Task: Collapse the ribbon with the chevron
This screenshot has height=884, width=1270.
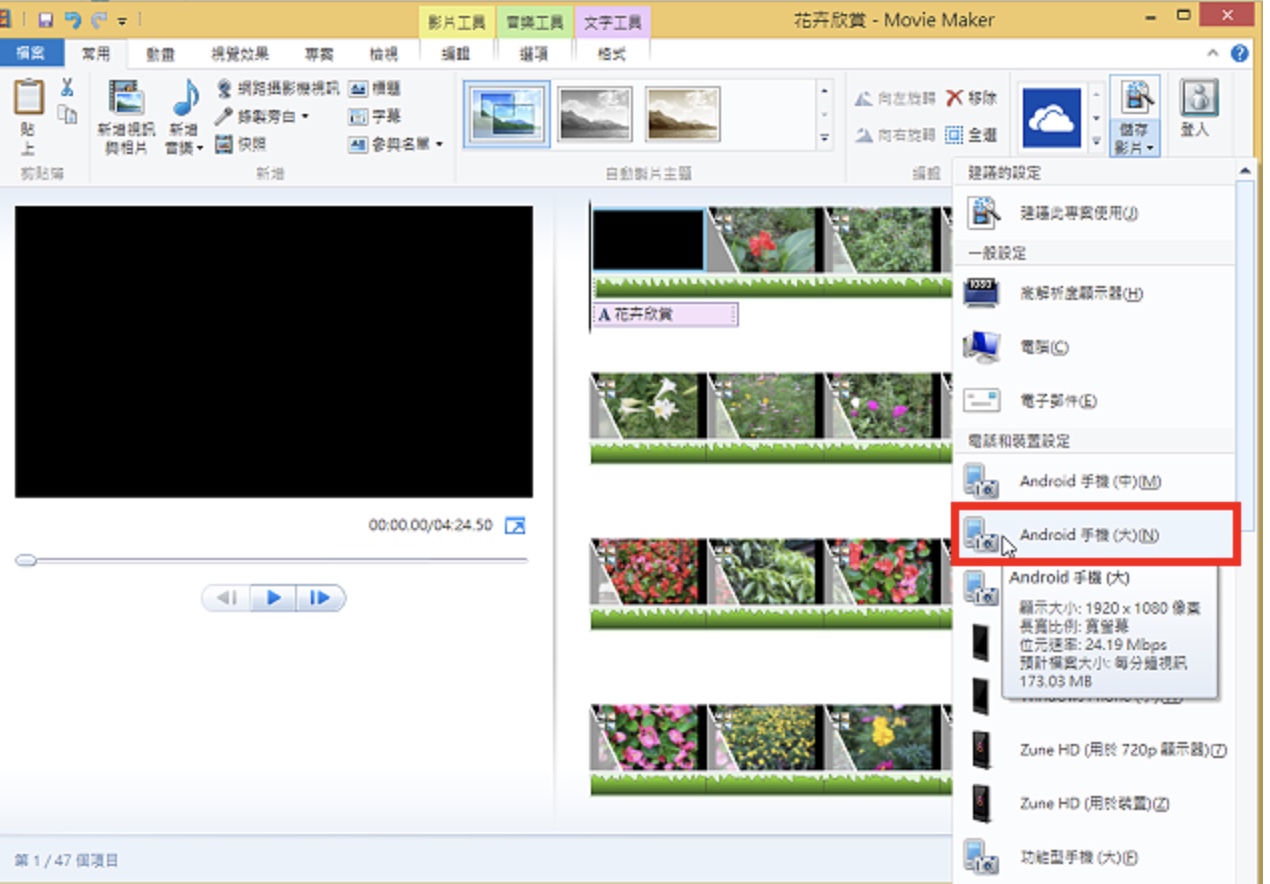Action: point(1213,54)
